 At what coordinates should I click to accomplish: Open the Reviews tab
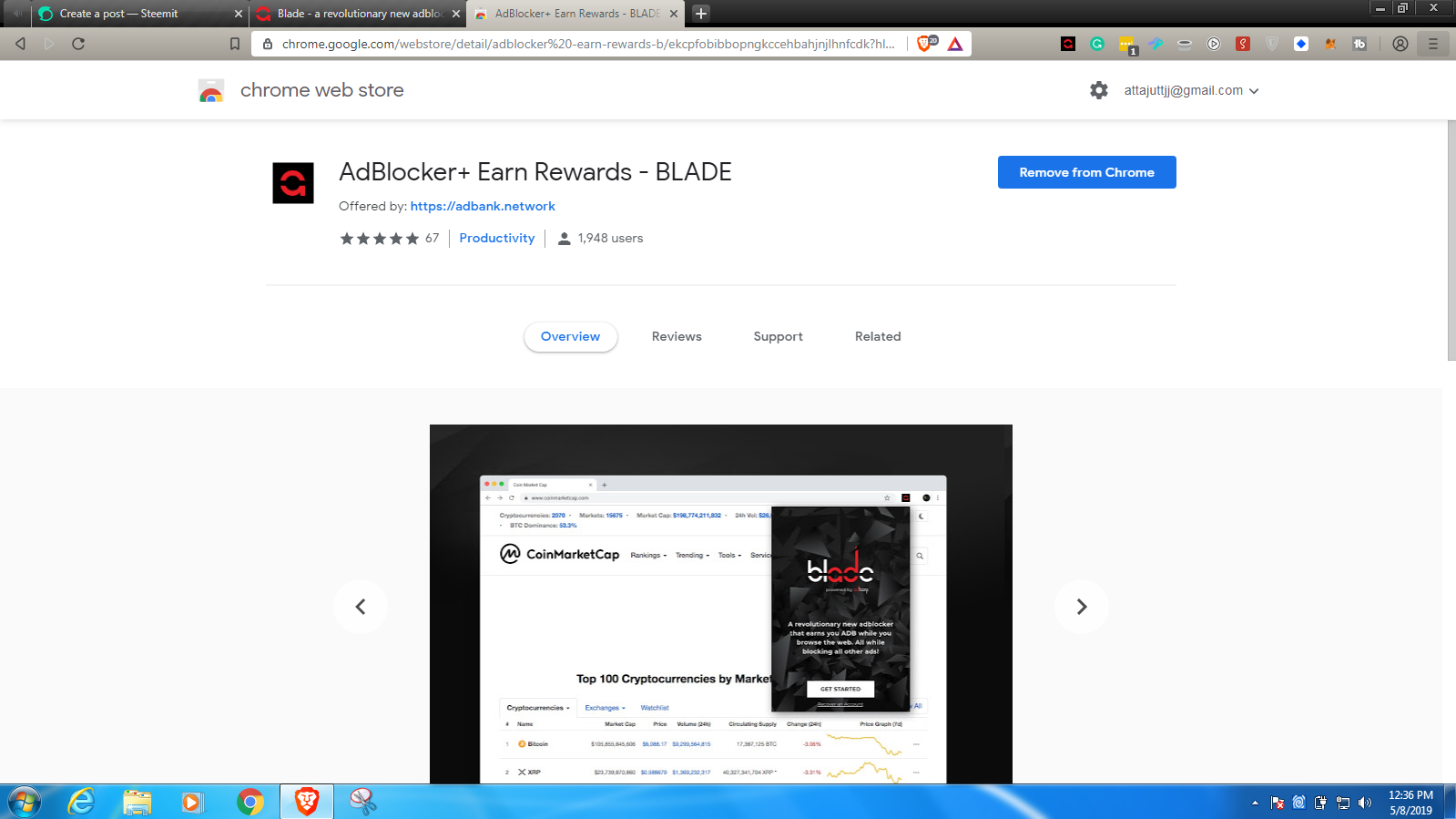(x=677, y=336)
